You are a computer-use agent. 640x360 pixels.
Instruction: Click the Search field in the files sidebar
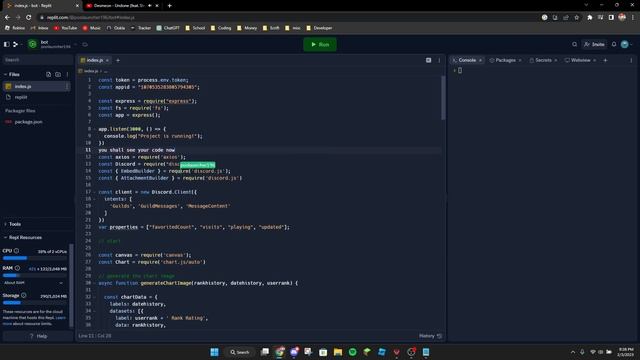(37, 60)
